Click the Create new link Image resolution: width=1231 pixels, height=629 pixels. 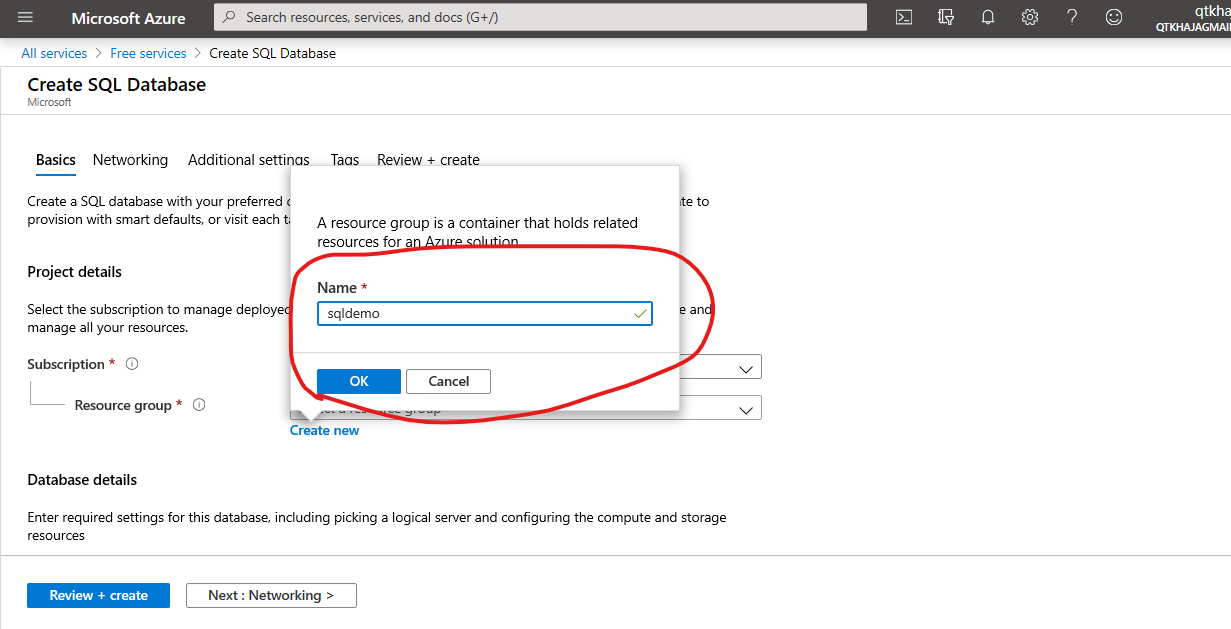click(x=325, y=430)
